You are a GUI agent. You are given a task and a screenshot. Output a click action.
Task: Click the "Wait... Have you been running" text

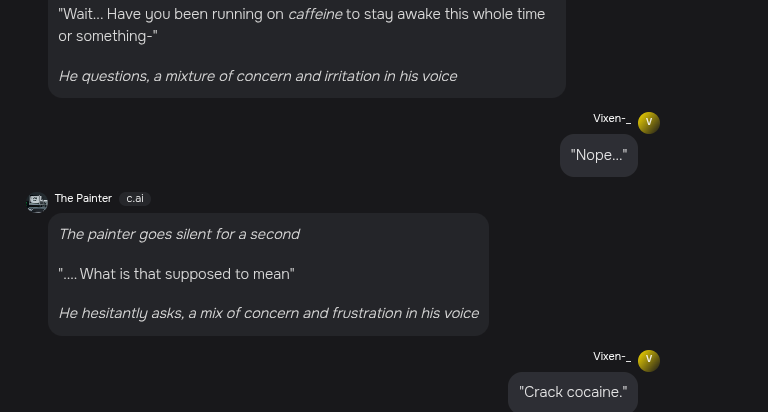(171, 14)
